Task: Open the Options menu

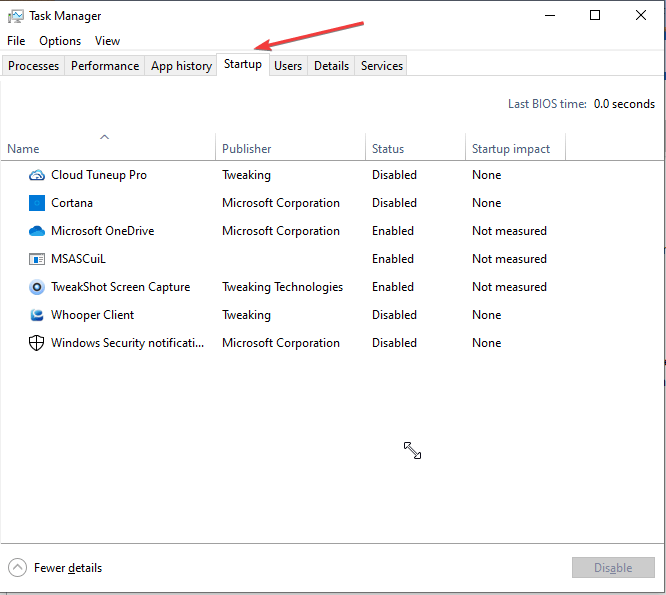Action: click(60, 41)
